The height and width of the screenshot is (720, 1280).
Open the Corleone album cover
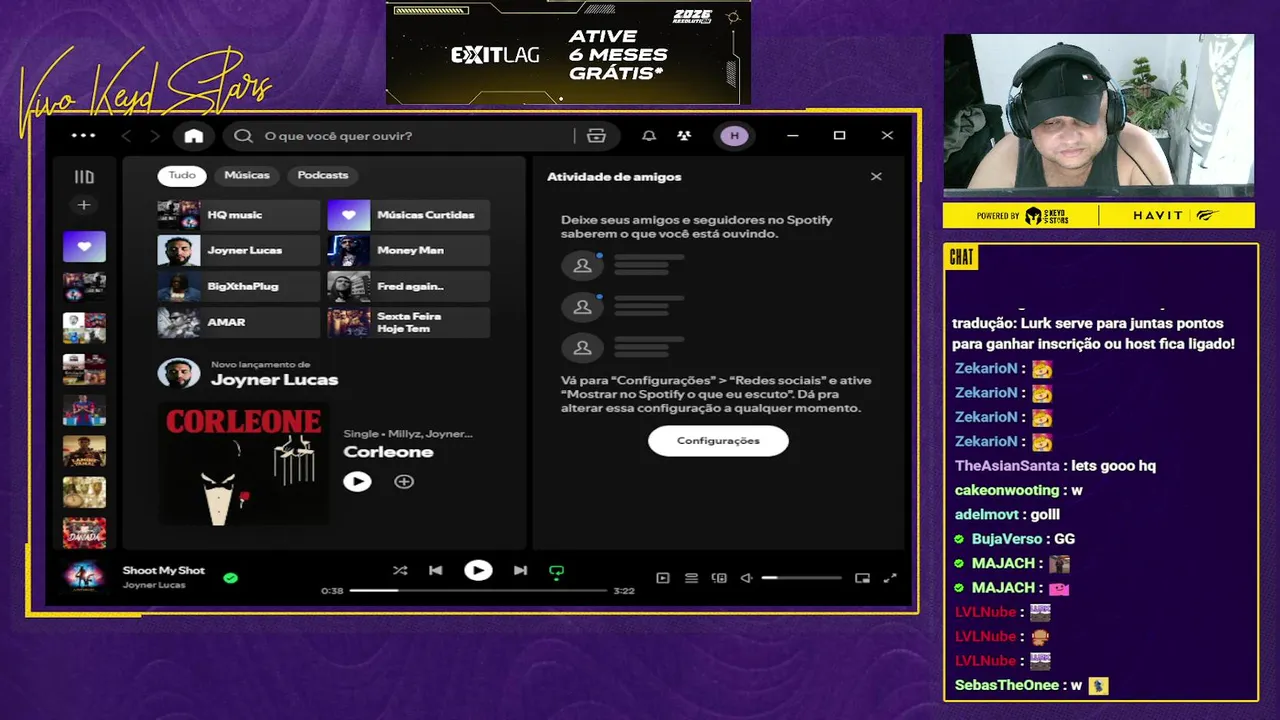[243, 463]
